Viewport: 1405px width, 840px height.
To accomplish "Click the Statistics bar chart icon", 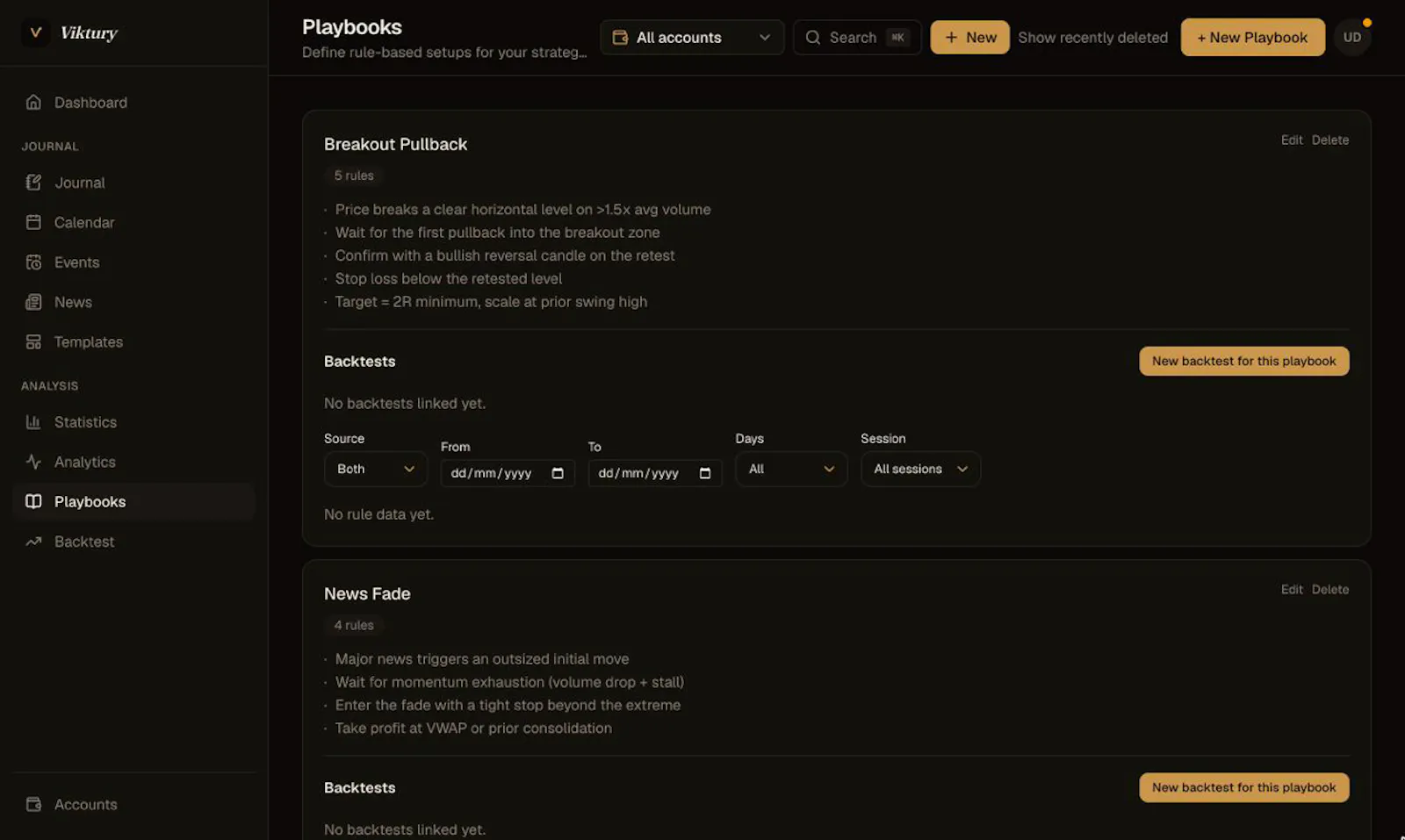I will pyautogui.click(x=33, y=422).
